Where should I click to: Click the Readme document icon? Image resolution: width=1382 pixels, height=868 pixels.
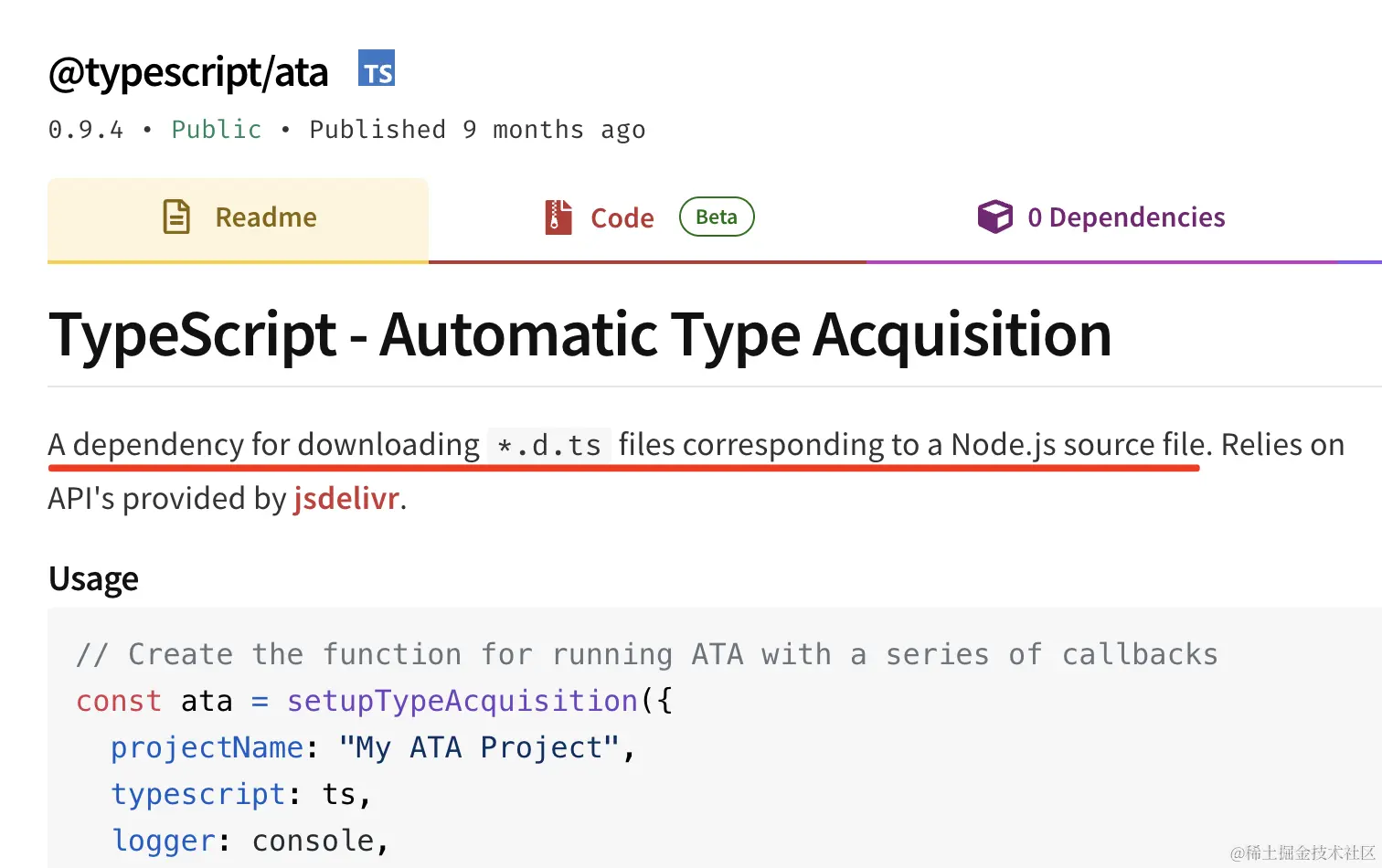(x=176, y=217)
